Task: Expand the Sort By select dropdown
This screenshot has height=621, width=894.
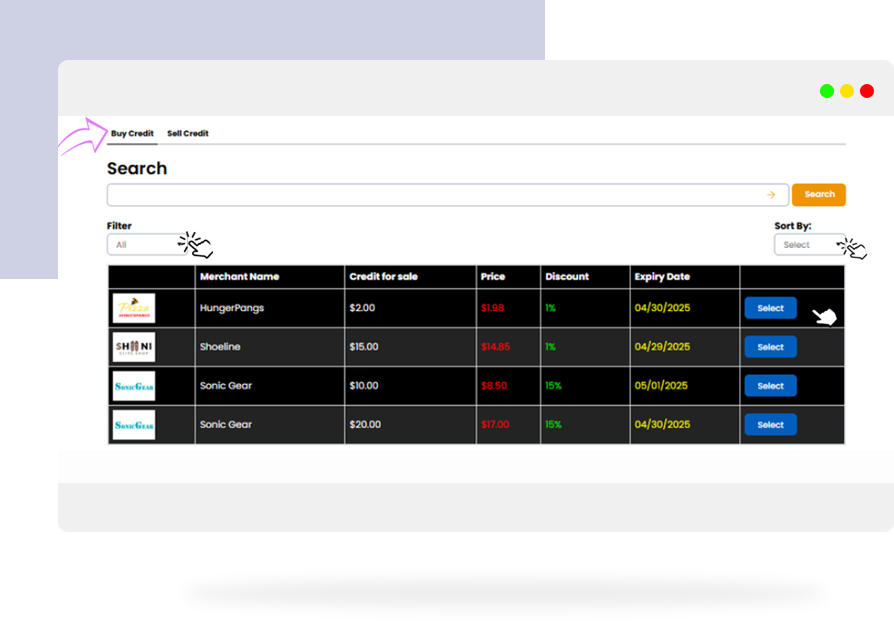Action: (808, 245)
